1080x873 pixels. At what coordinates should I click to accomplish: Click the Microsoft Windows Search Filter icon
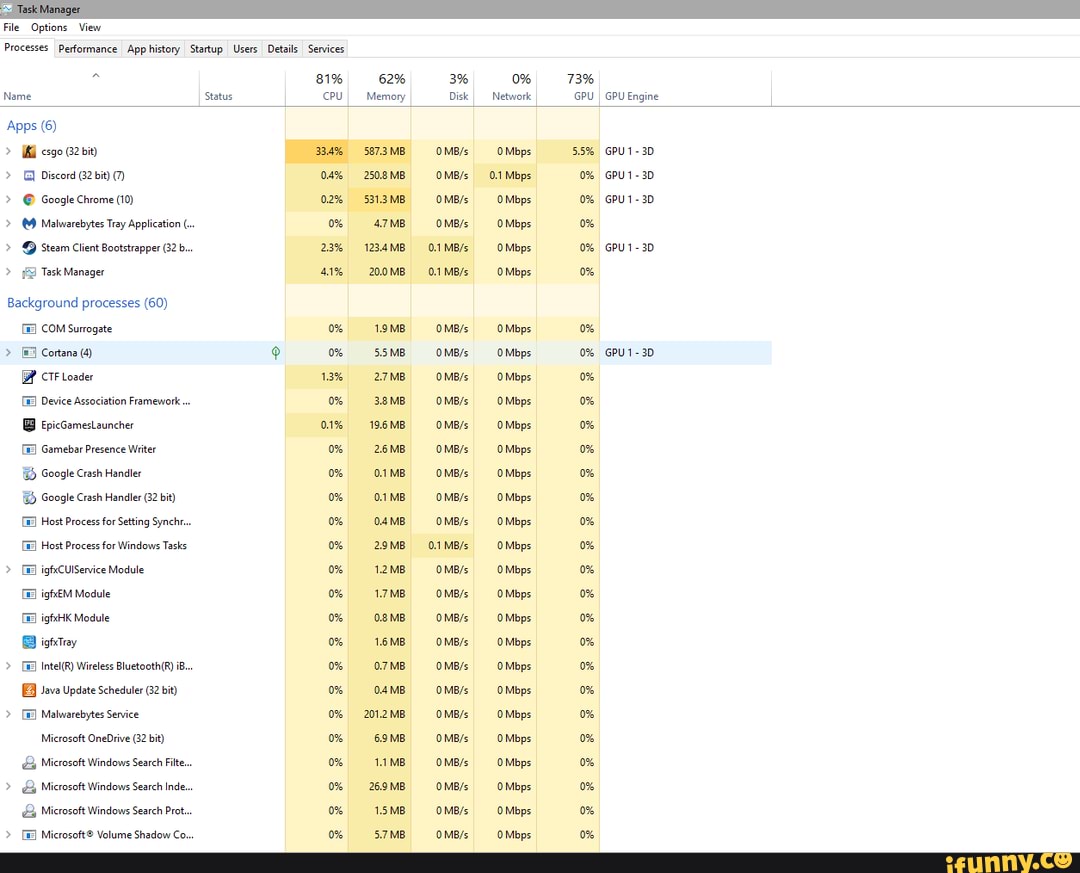click(29, 763)
